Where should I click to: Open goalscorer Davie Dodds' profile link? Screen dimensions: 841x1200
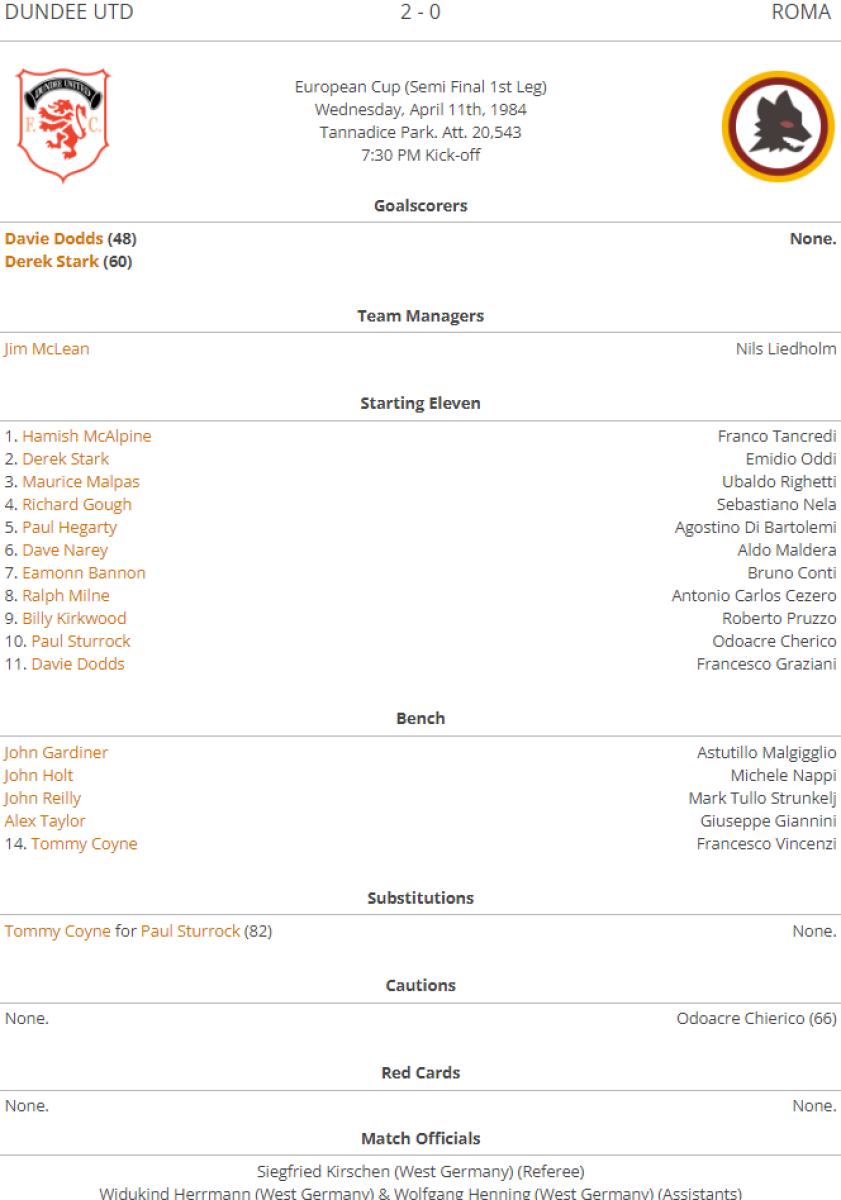tap(54, 239)
